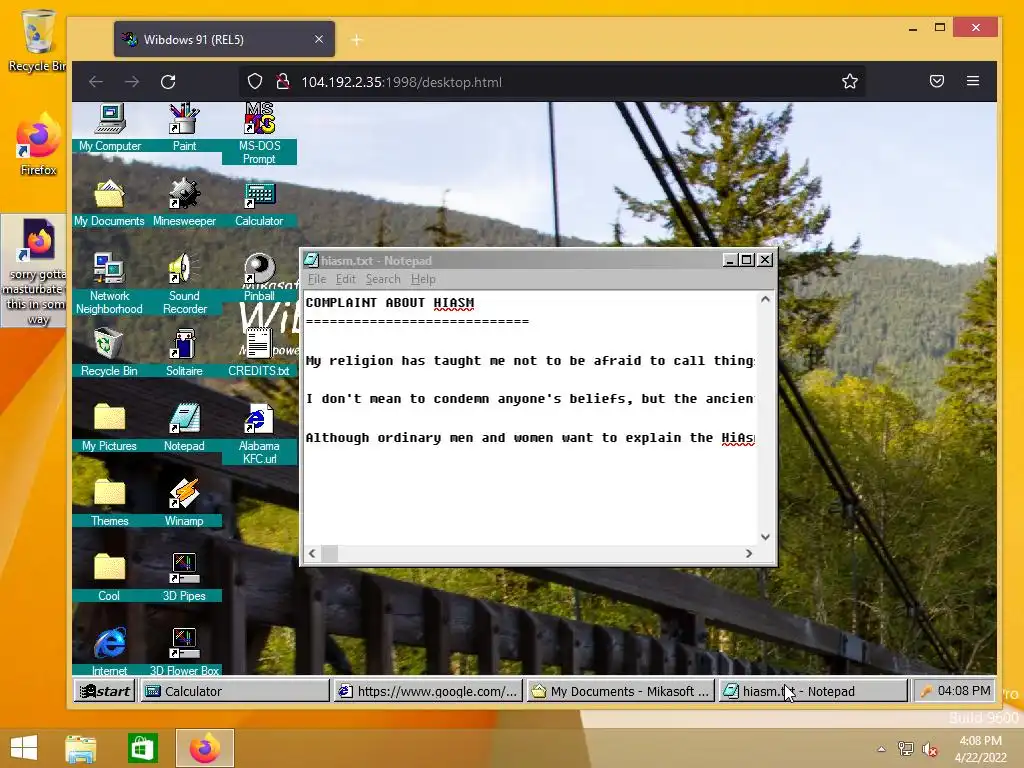1024x768 pixels.
Task: Bookmark this page with star
Action: pos(850,82)
